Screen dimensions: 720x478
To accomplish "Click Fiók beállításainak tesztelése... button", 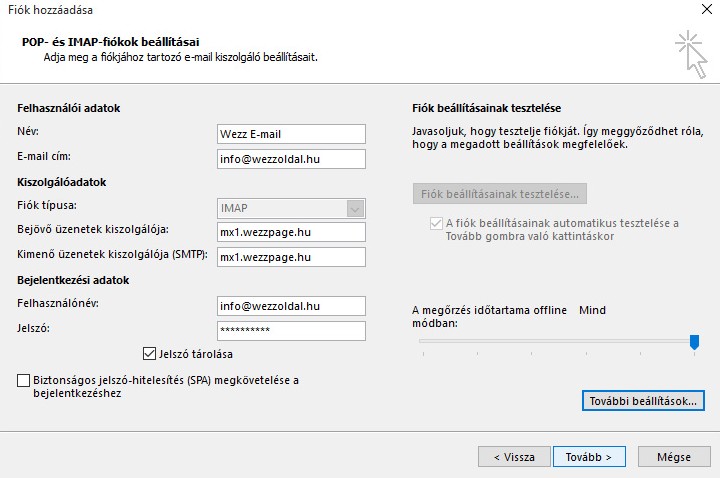I will tap(500, 194).
